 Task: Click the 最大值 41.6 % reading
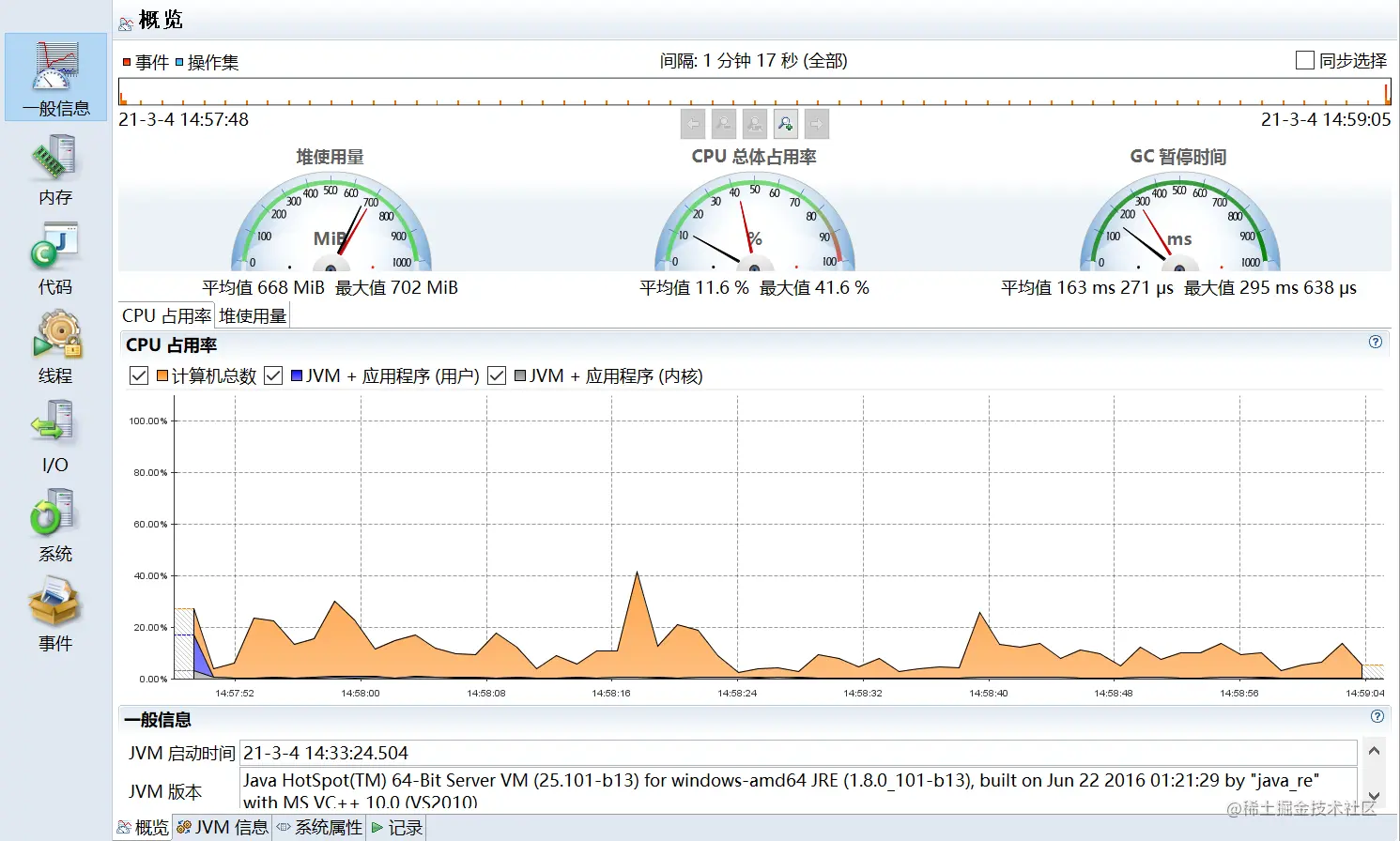[814, 287]
